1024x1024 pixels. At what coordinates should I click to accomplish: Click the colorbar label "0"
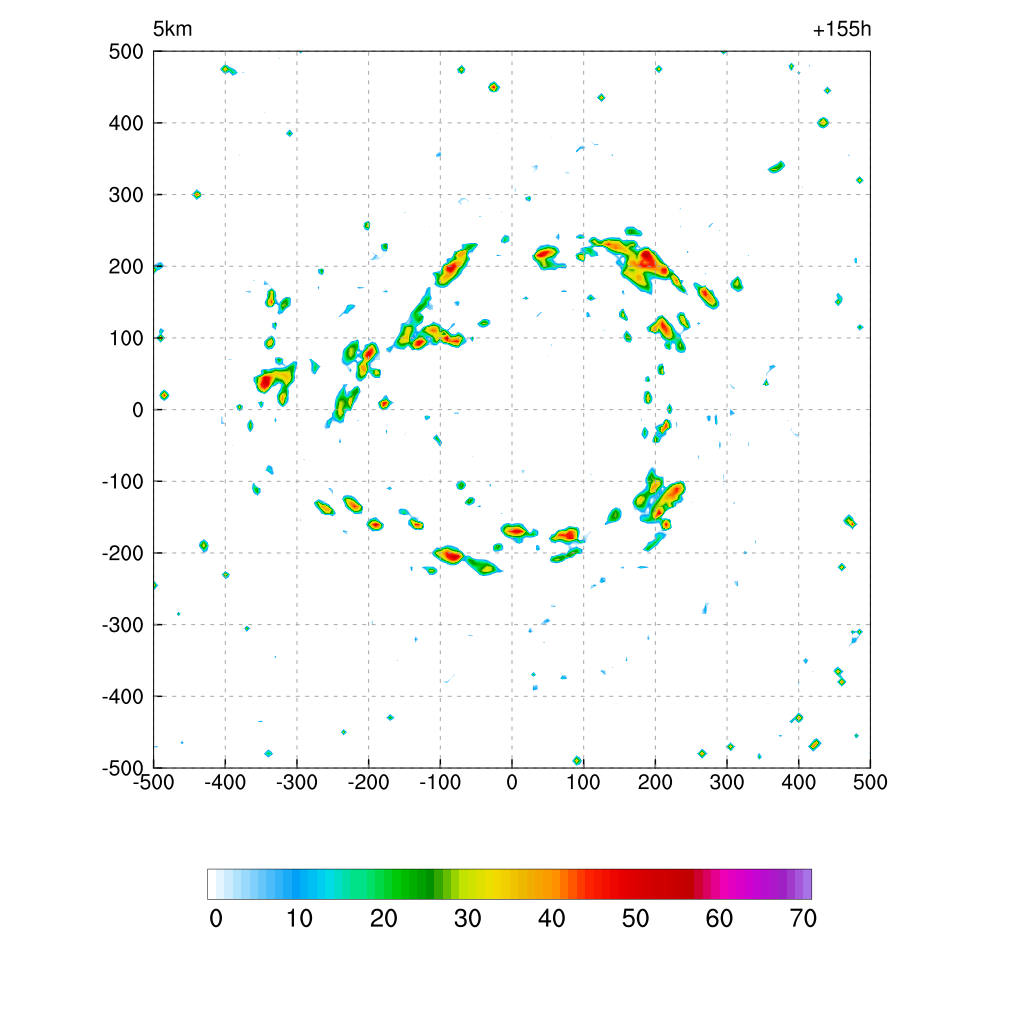pos(216,919)
